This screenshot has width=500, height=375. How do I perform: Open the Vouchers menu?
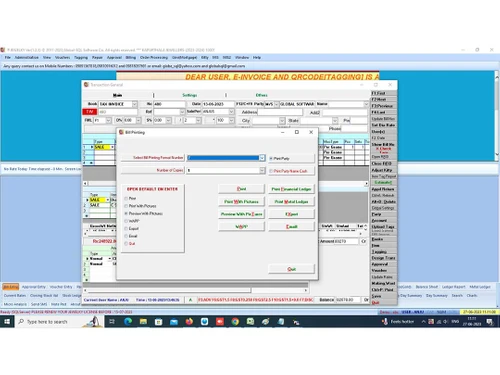pos(62,57)
